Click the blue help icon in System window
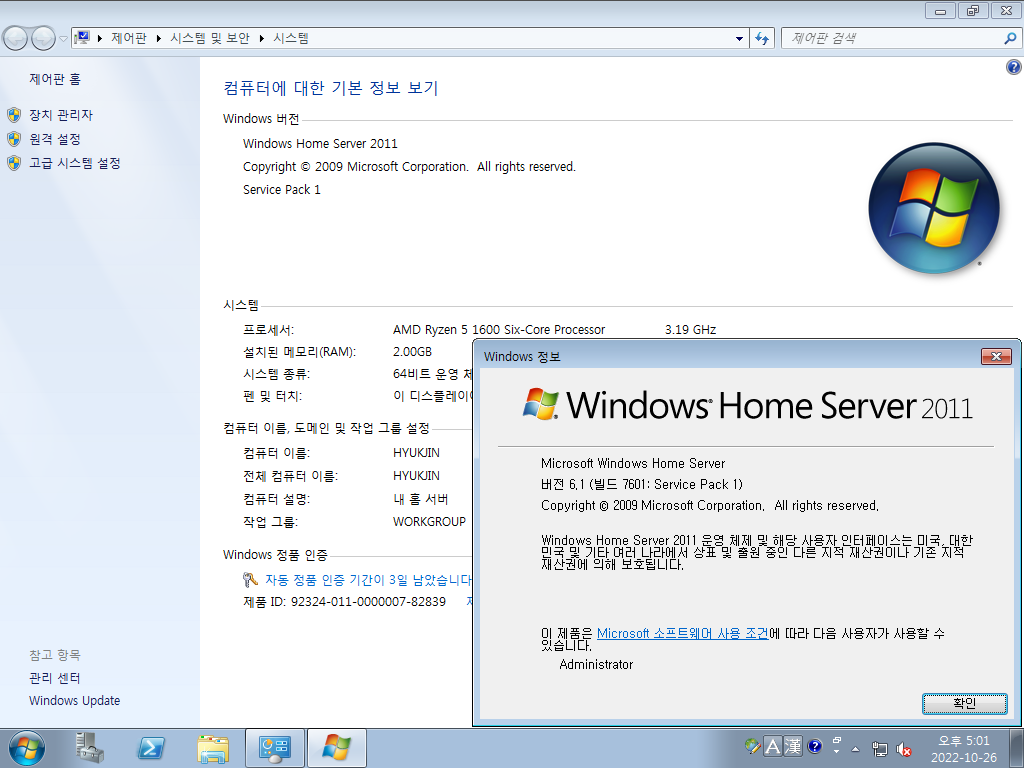Screen dimensions: 1024x768 pos(1014,67)
